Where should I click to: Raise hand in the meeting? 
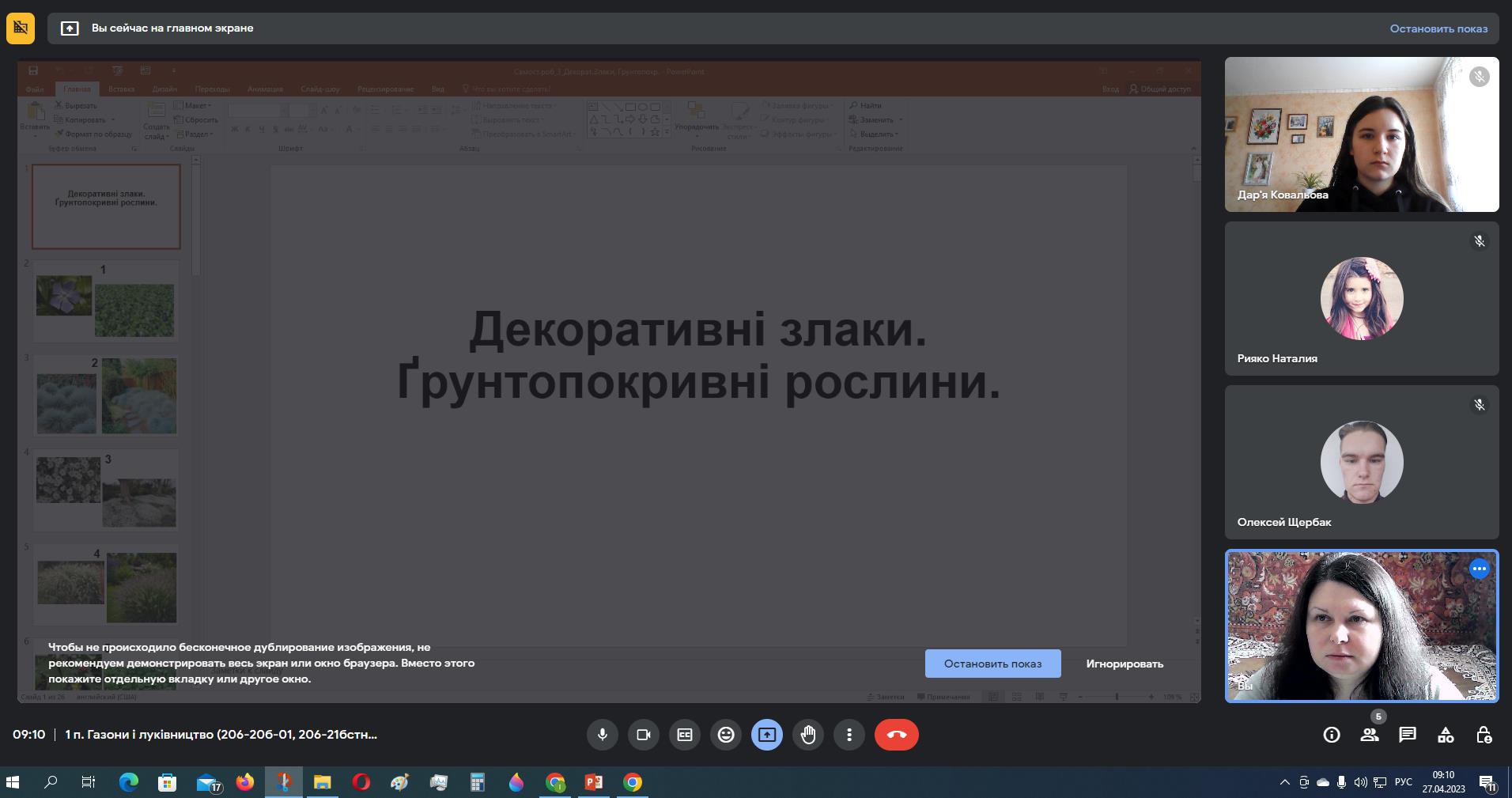[808, 735]
